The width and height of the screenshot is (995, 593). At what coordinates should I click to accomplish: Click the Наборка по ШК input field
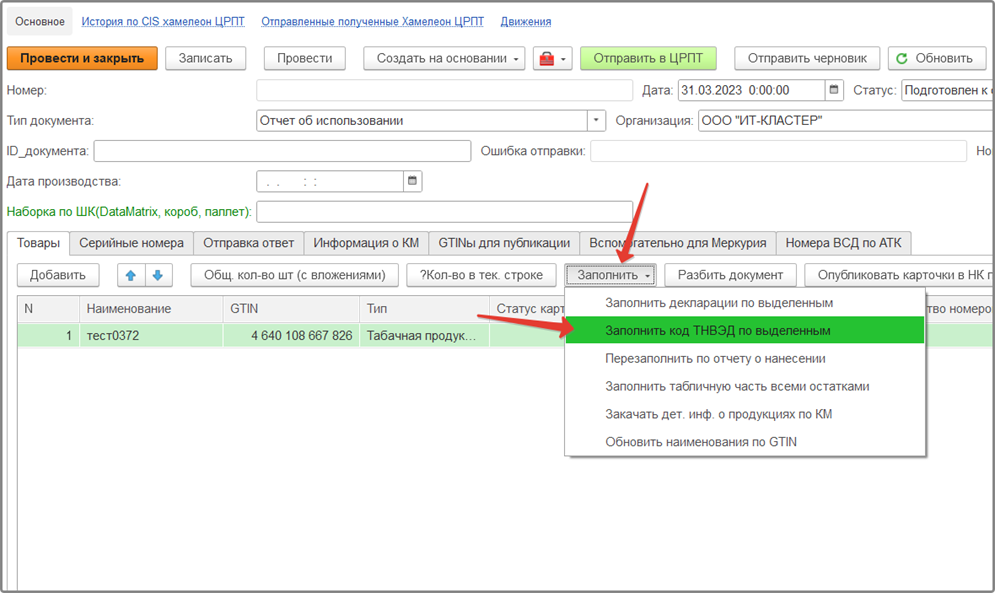point(444,211)
